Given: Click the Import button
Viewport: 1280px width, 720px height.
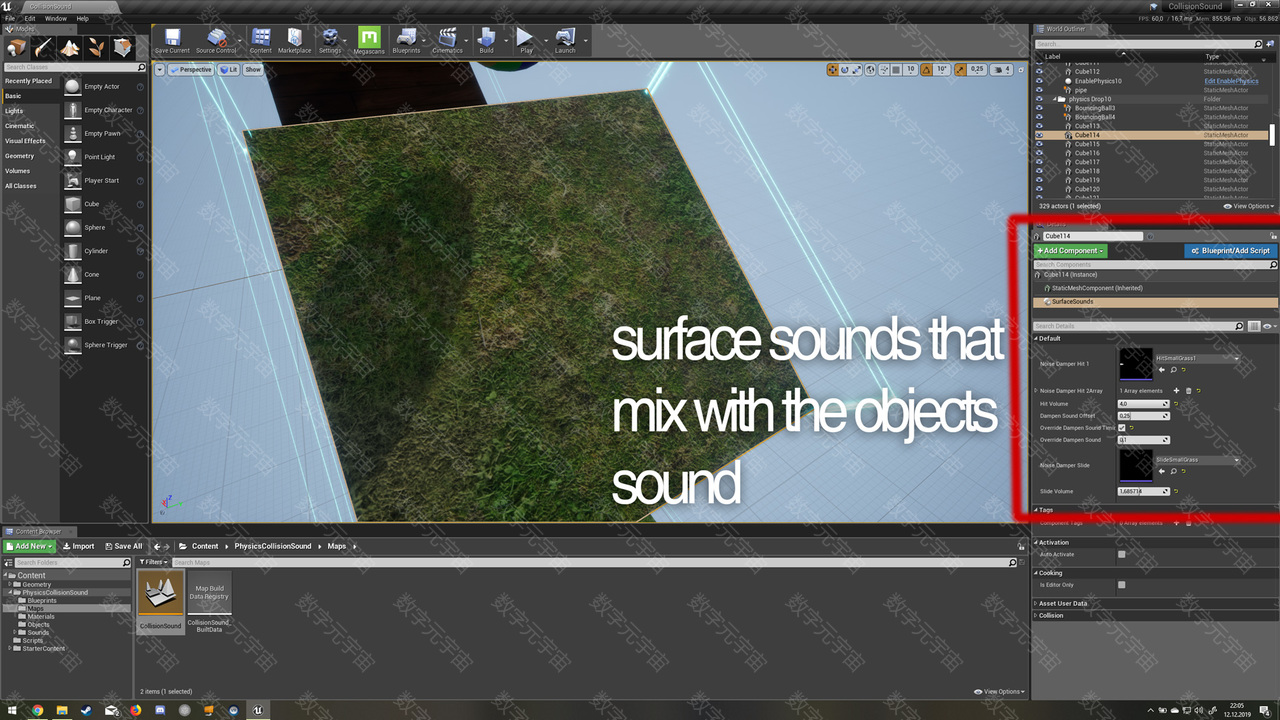Looking at the screenshot, I should [x=78, y=546].
